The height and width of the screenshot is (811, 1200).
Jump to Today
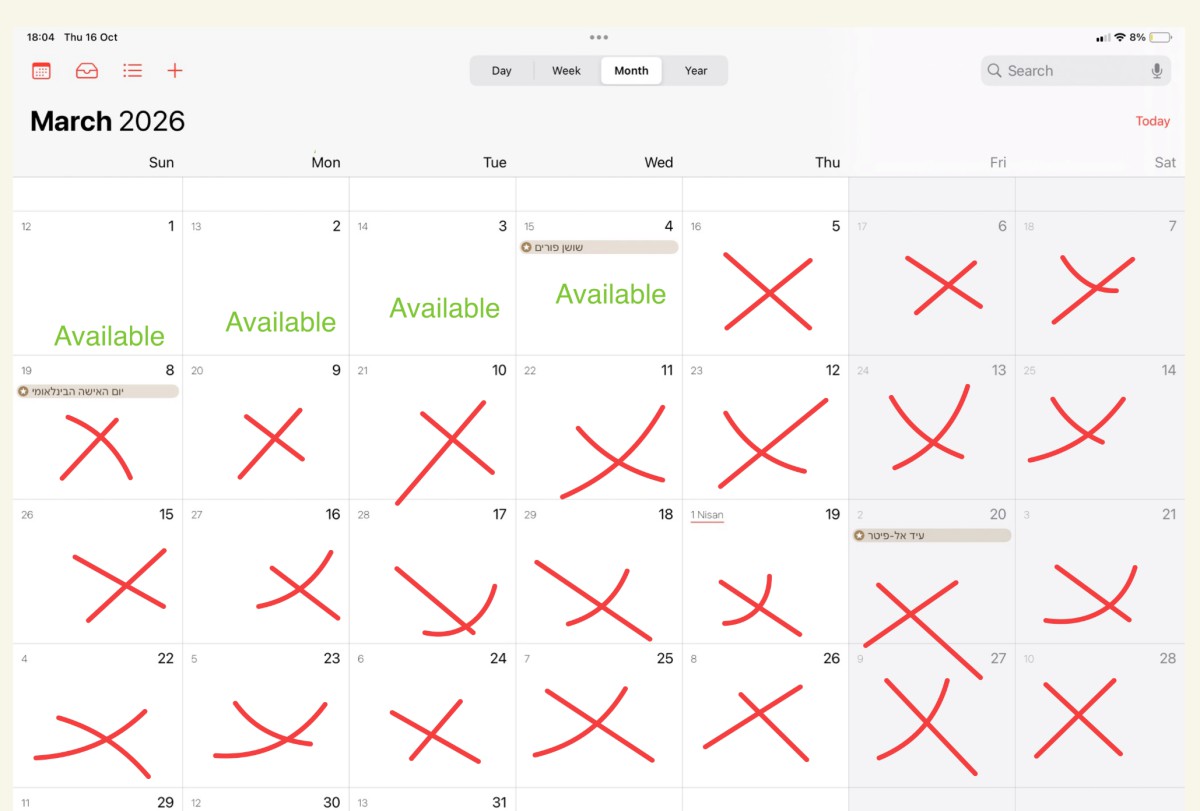point(1152,121)
